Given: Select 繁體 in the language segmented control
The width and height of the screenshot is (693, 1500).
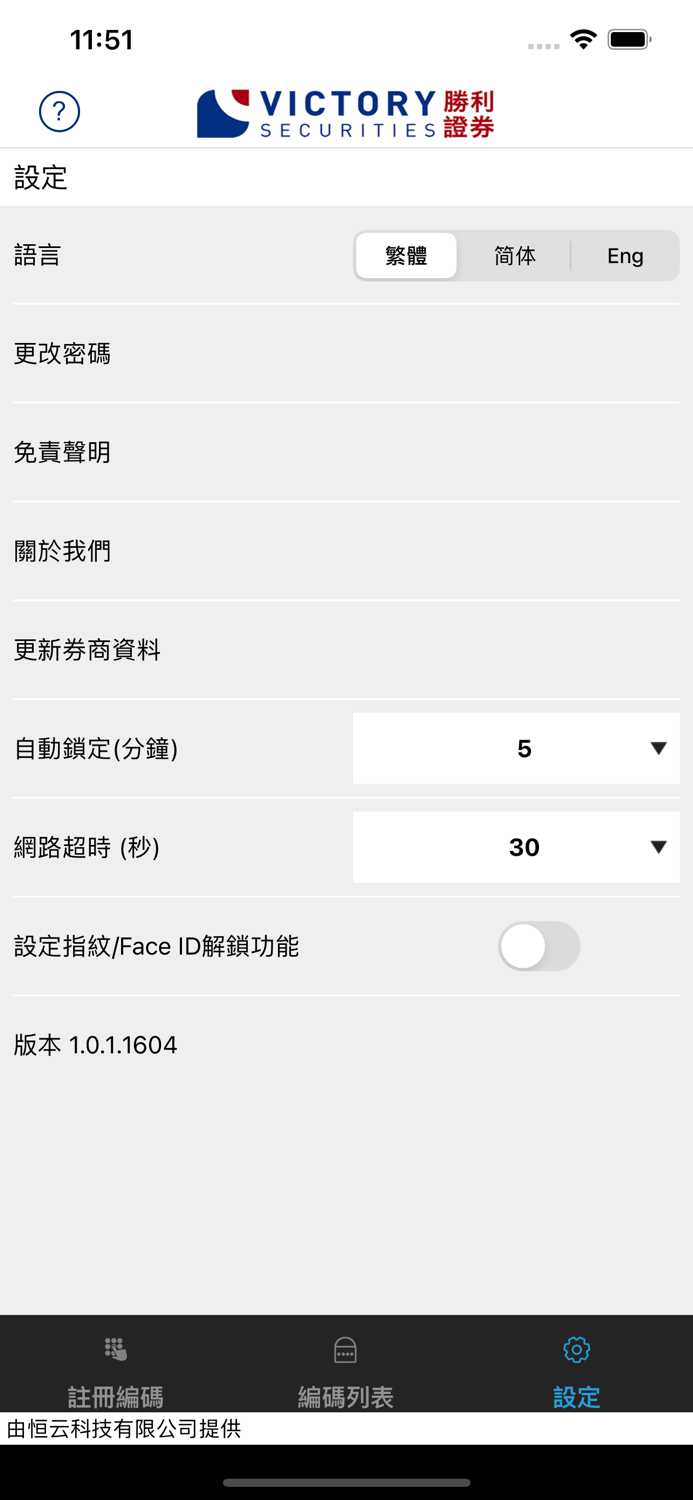Looking at the screenshot, I should 406,256.
